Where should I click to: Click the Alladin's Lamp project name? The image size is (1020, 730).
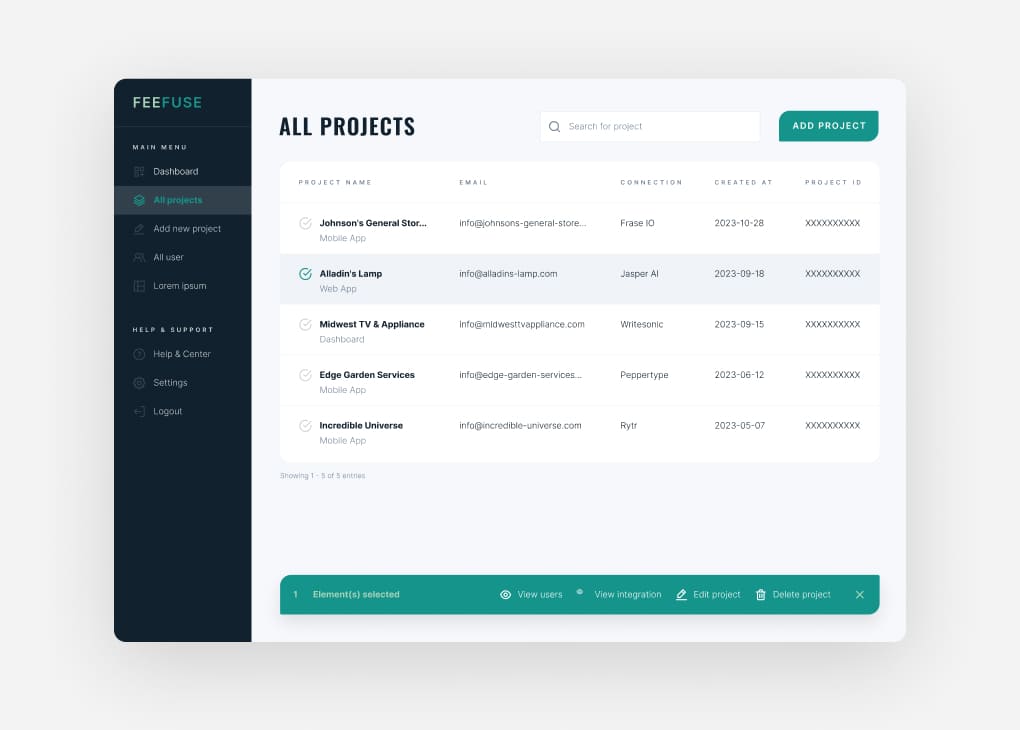351,274
